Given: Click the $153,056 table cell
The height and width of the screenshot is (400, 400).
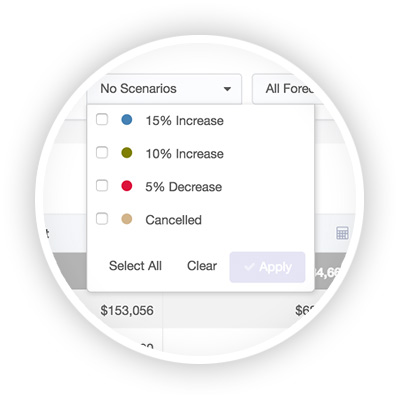Looking at the screenshot, I should coord(127,310).
